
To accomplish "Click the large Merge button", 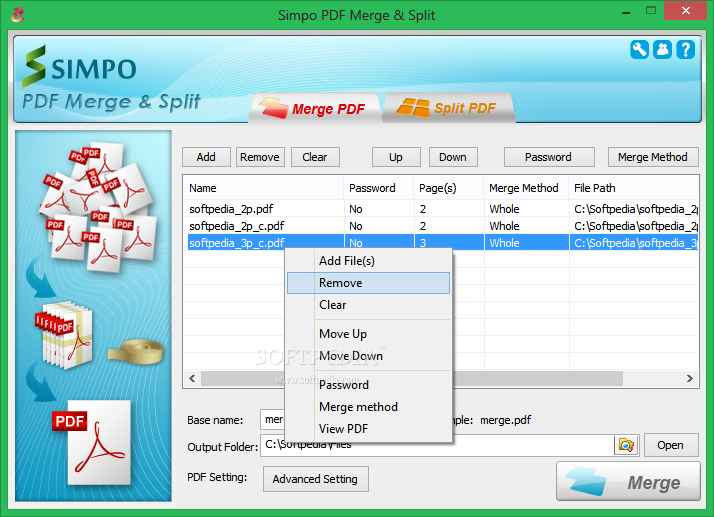I will [628, 481].
